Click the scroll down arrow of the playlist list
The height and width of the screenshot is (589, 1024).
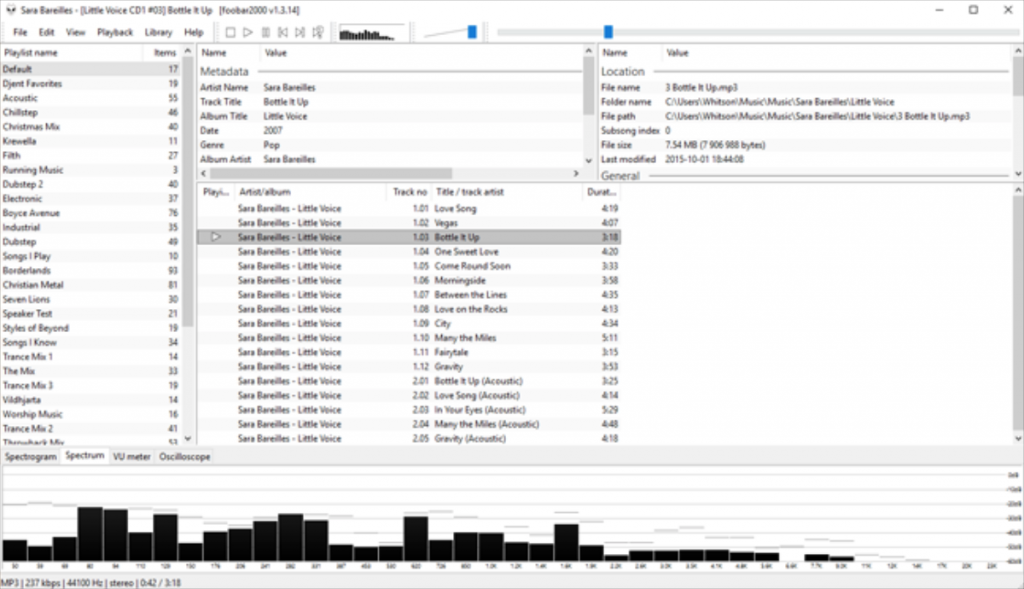coord(188,439)
